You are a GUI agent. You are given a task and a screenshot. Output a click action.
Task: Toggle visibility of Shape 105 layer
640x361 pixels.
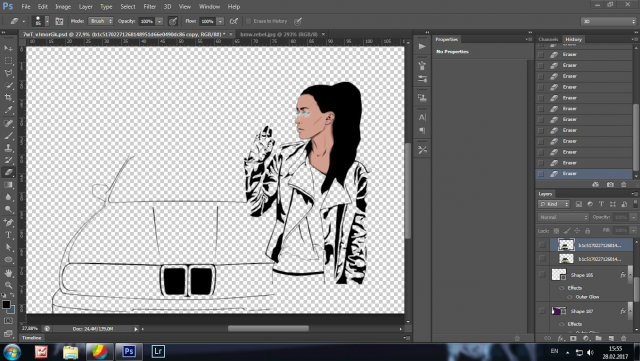(x=542, y=274)
